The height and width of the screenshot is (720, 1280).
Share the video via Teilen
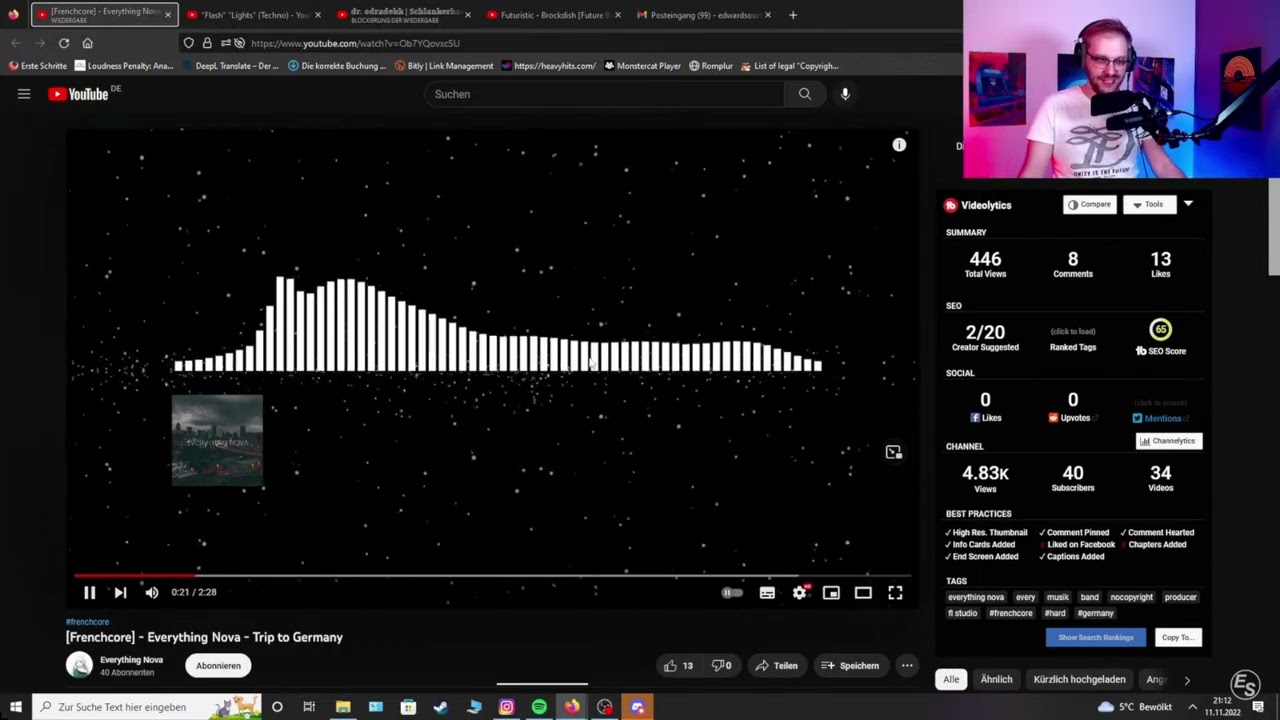(776, 666)
